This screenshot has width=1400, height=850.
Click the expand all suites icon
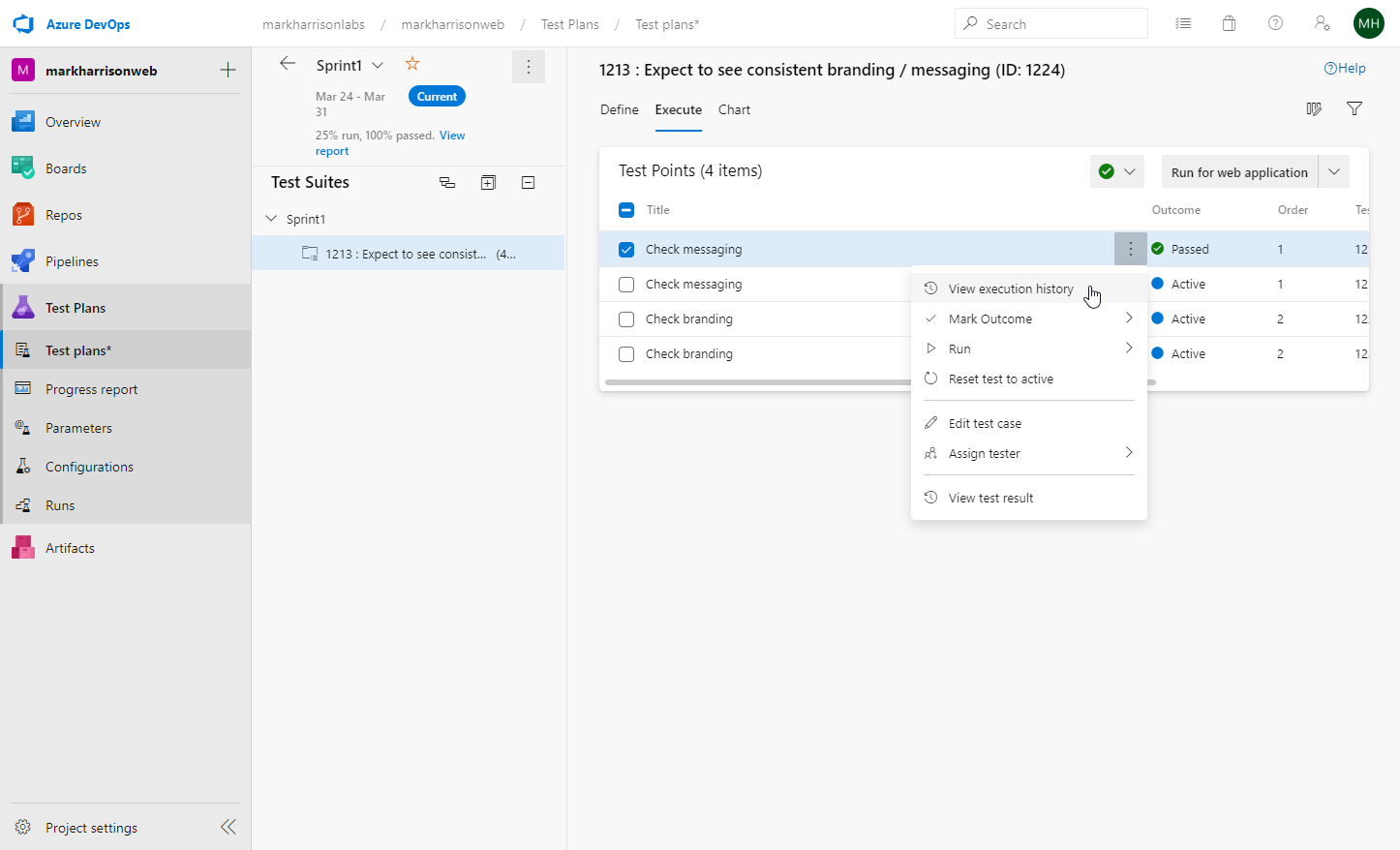tap(488, 183)
